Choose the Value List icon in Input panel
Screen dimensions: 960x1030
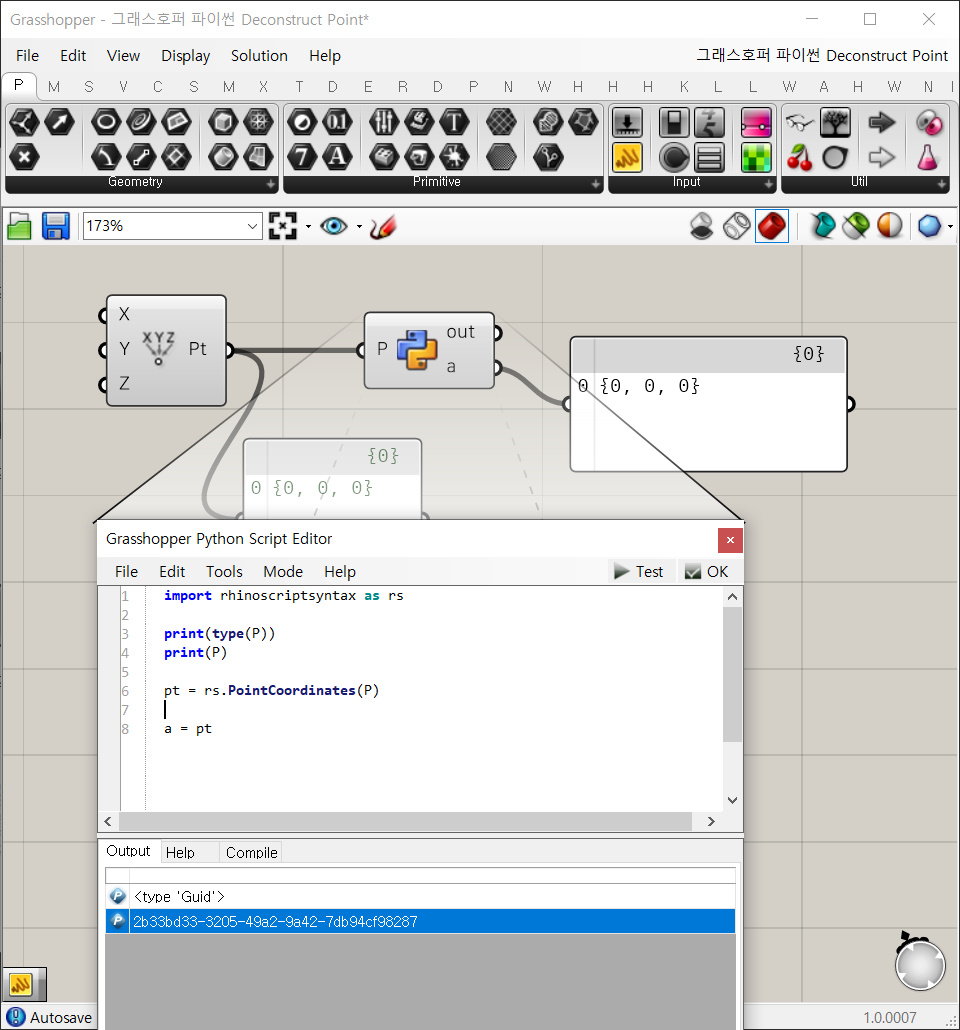click(710, 158)
